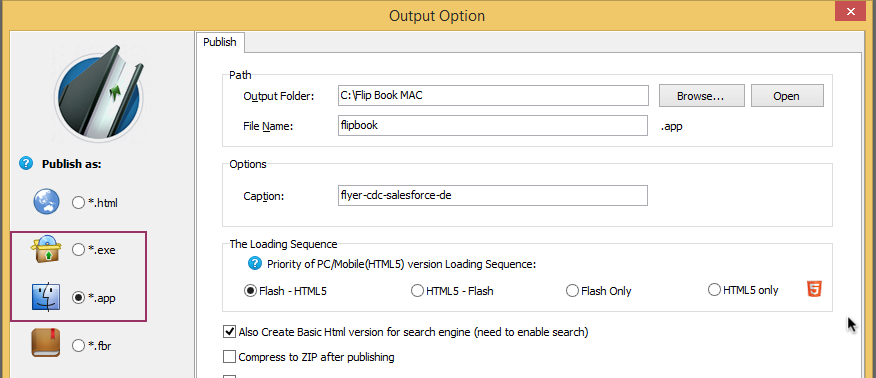The width and height of the screenshot is (876, 378).
Task: Click the orange HTML5 shield logo
Action: pos(814,289)
